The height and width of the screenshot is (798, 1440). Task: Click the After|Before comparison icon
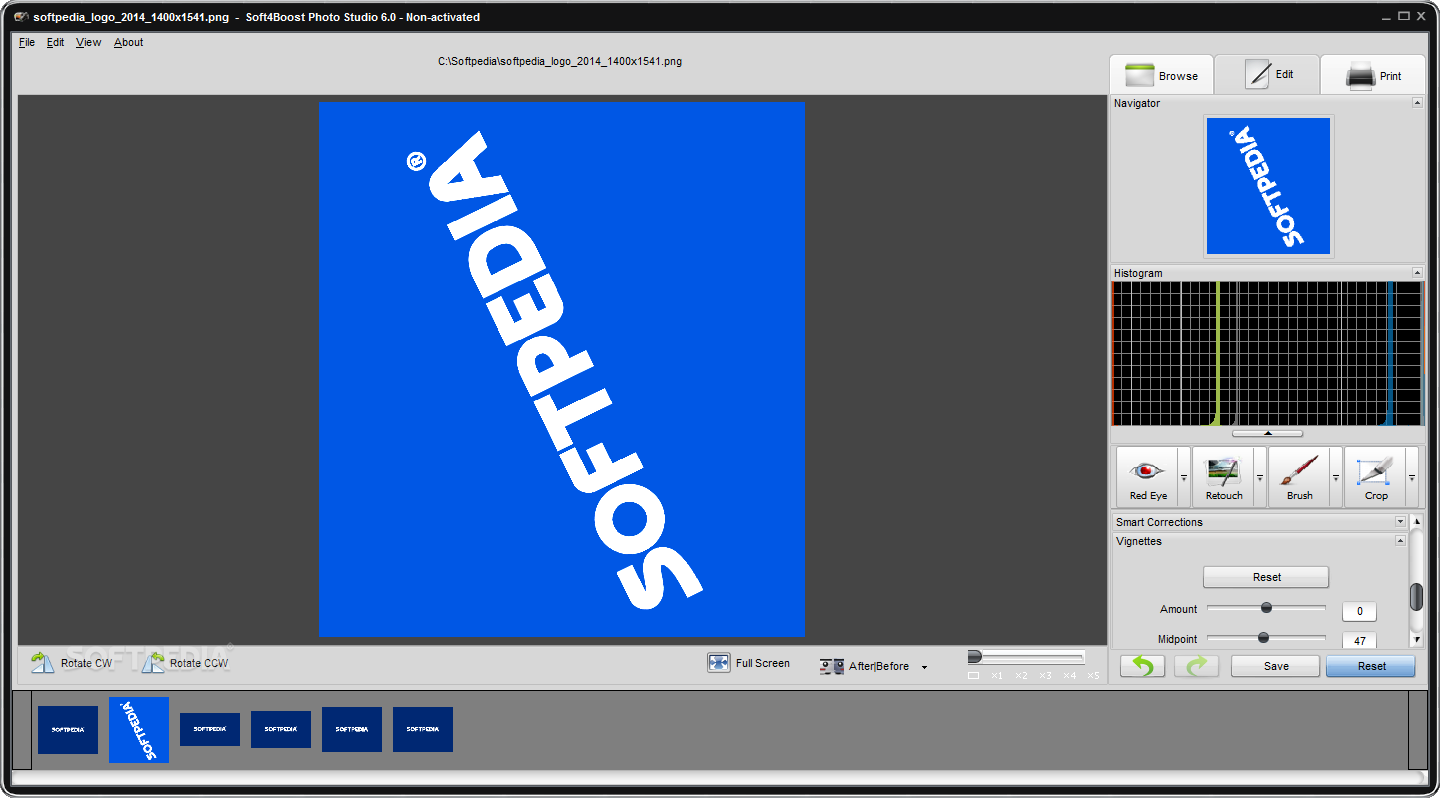[832, 666]
